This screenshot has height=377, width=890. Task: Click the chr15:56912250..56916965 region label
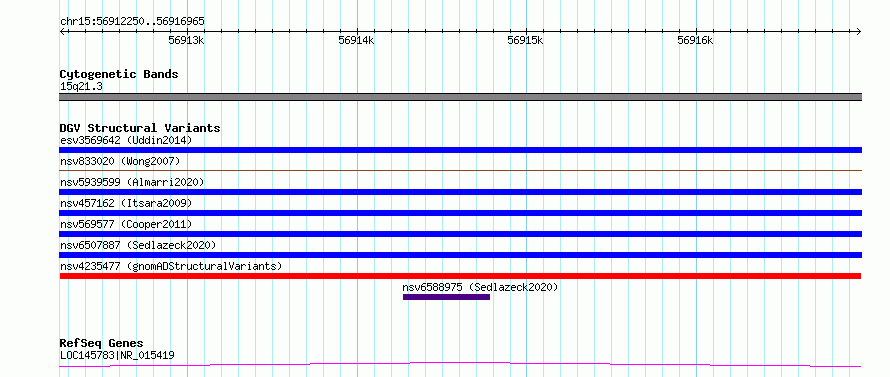[x=132, y=22]
